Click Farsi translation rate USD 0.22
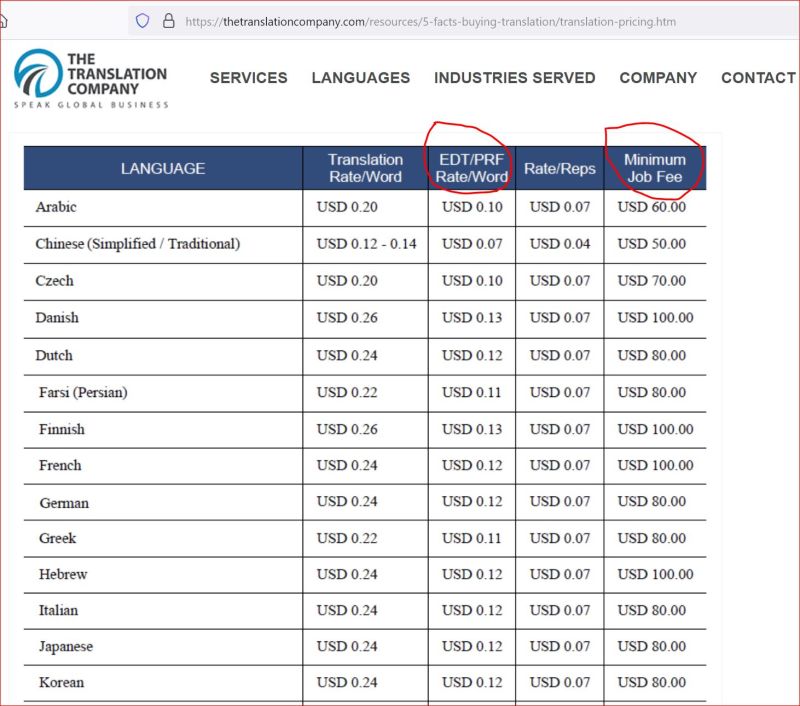The width and height of the screenshot is (800, 706). tap(347, 392)
